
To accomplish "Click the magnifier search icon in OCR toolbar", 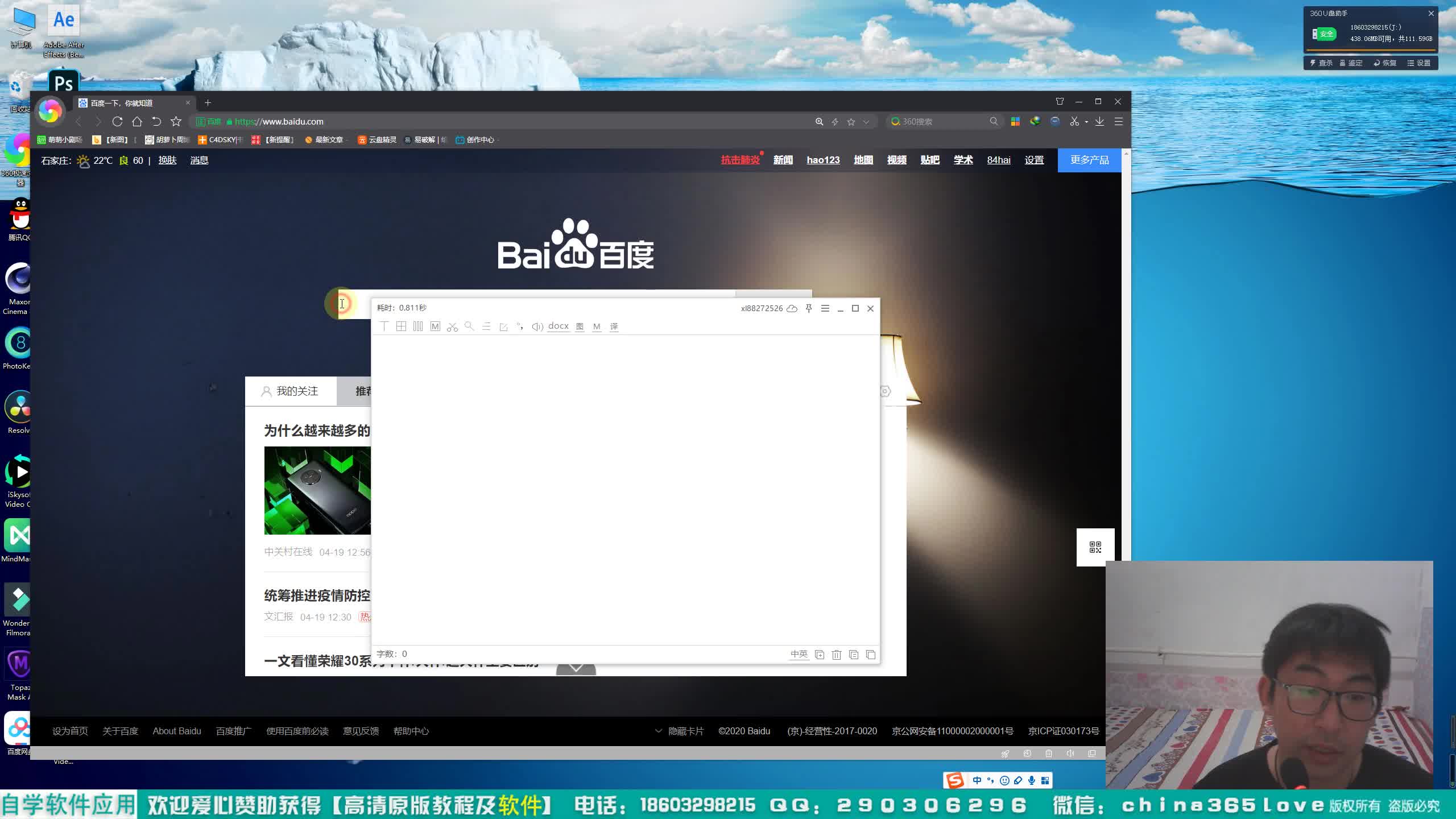I will (469, 326).
